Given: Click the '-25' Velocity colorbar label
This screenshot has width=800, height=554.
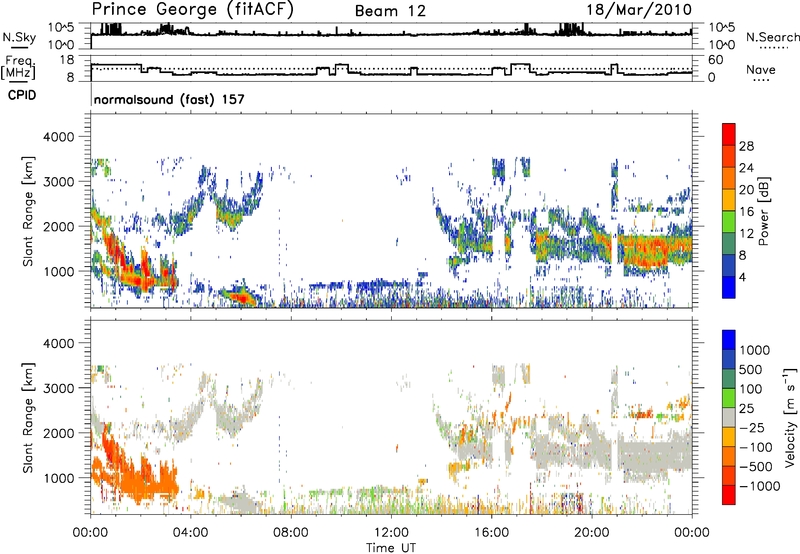Looking at the screenshot, I should [x=752, y=427].
